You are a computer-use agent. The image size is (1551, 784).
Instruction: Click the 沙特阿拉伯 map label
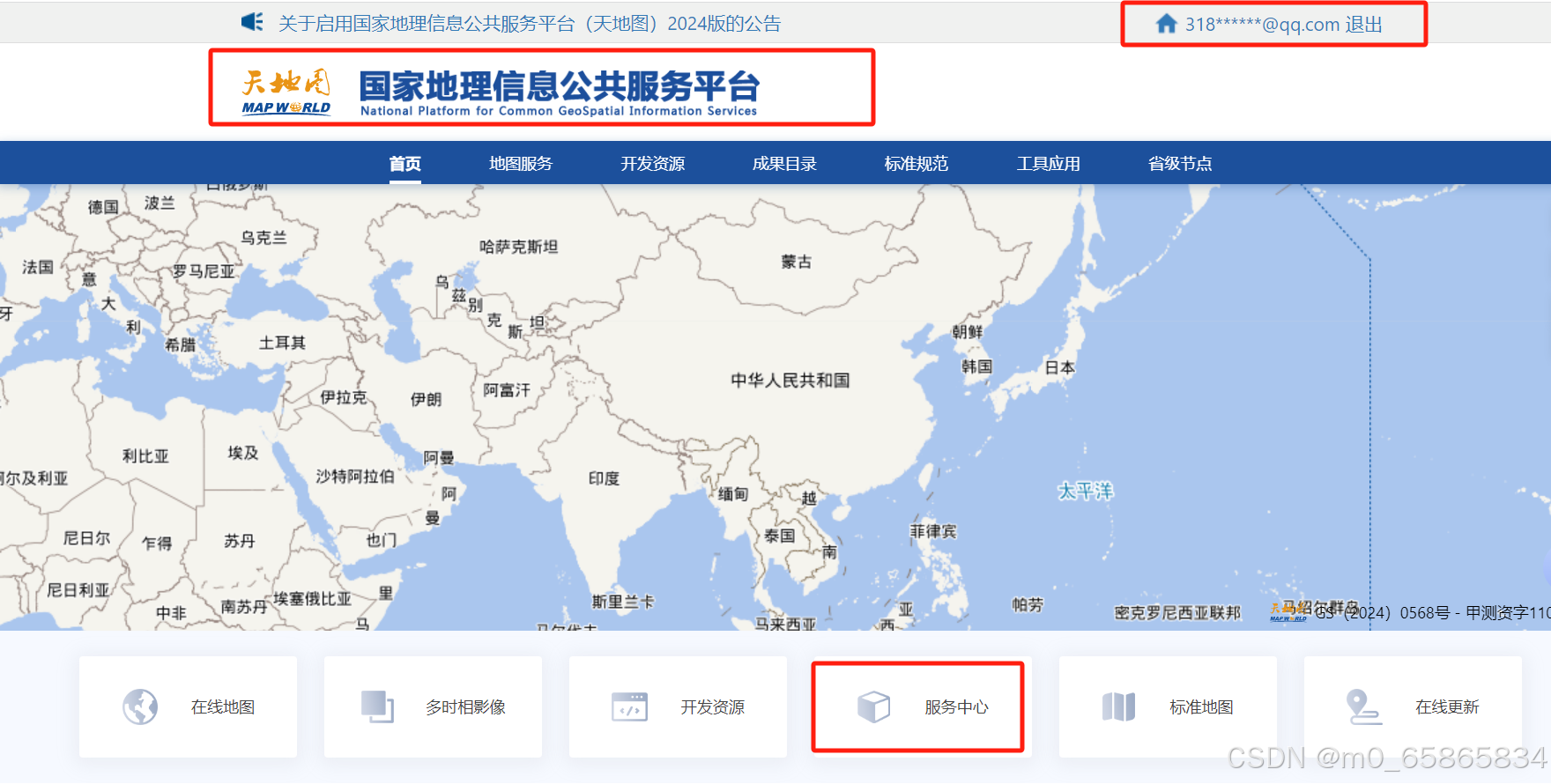[355, 477]
